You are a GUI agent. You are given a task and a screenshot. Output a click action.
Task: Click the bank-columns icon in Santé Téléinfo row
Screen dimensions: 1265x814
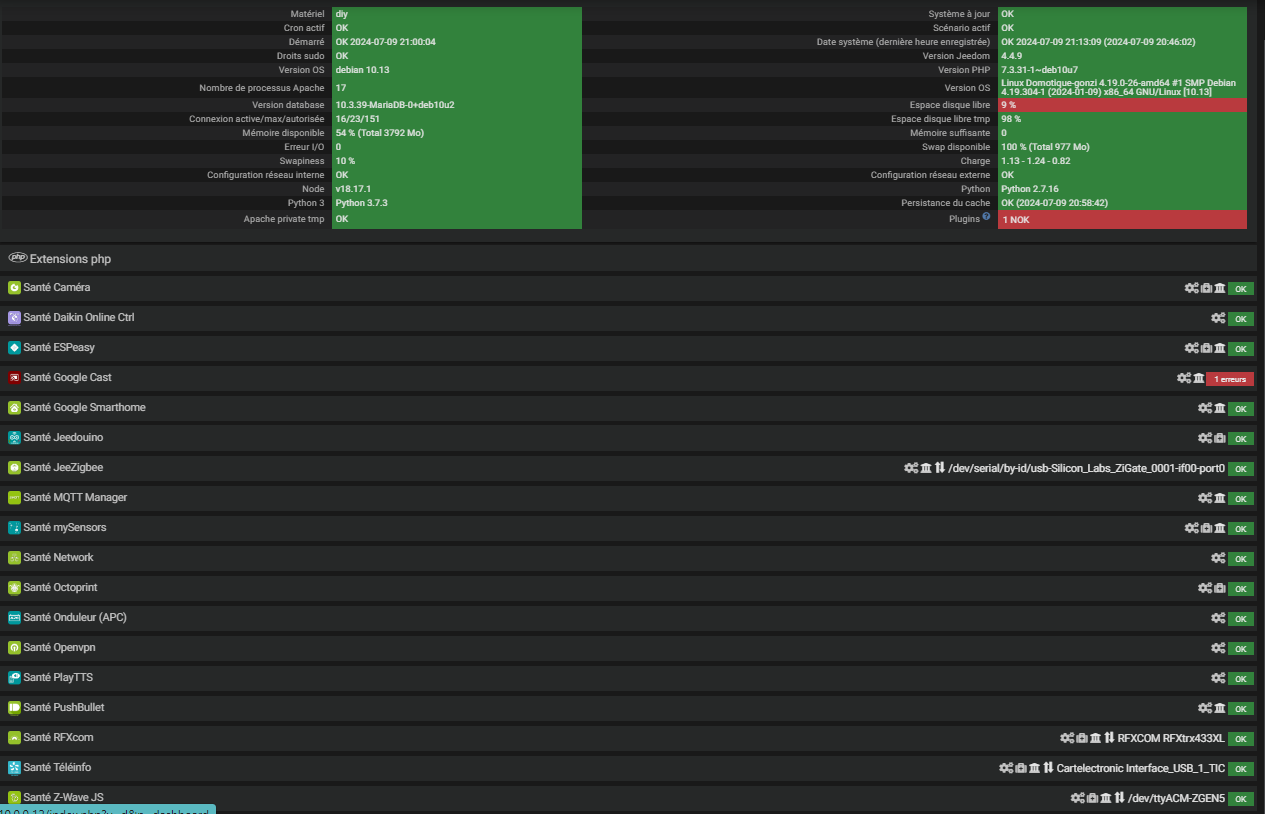coord(1035,768)
